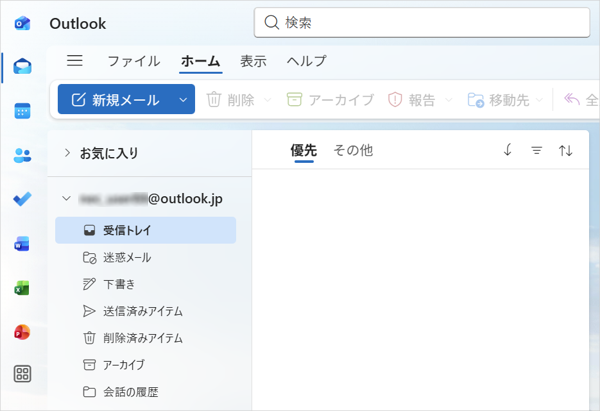Open the People contacts icon
Screen dimensions: 600x411
tap(22, 155)
